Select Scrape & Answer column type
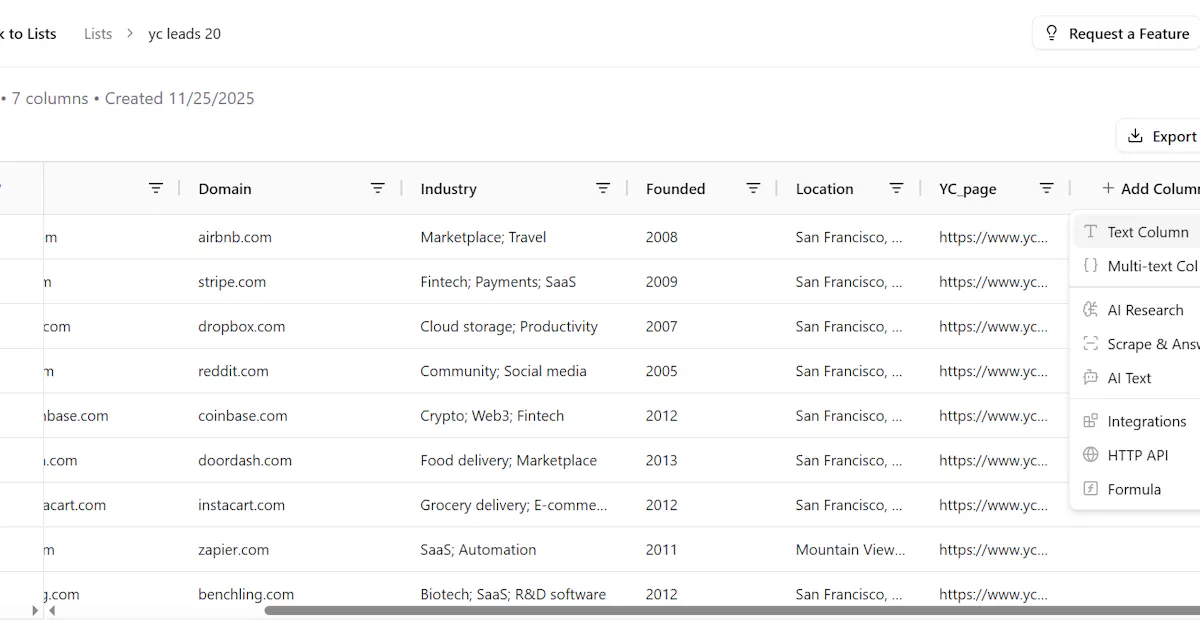The width and height of the screenshot is (1200, 630). point(1137,344)
